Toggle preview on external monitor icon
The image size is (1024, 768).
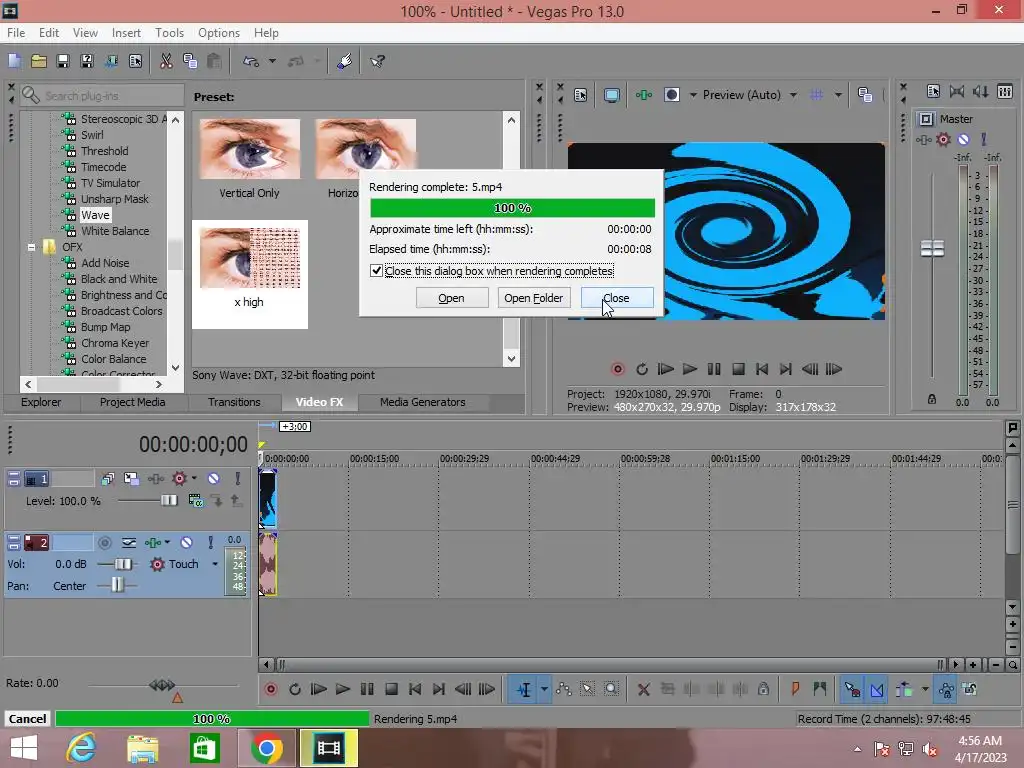coord(611,95)
